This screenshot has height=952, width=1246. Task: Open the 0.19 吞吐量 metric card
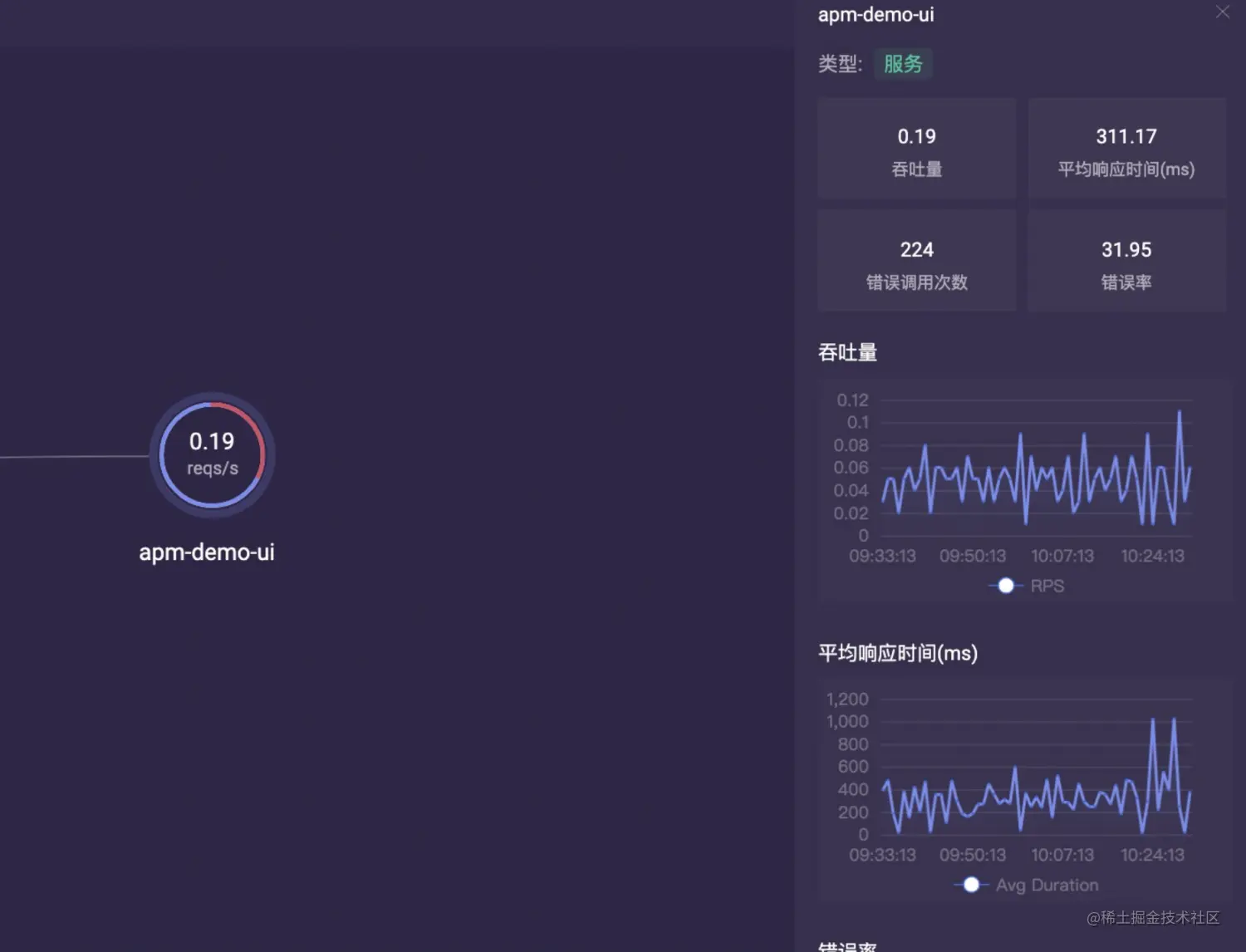click(916, 149)
